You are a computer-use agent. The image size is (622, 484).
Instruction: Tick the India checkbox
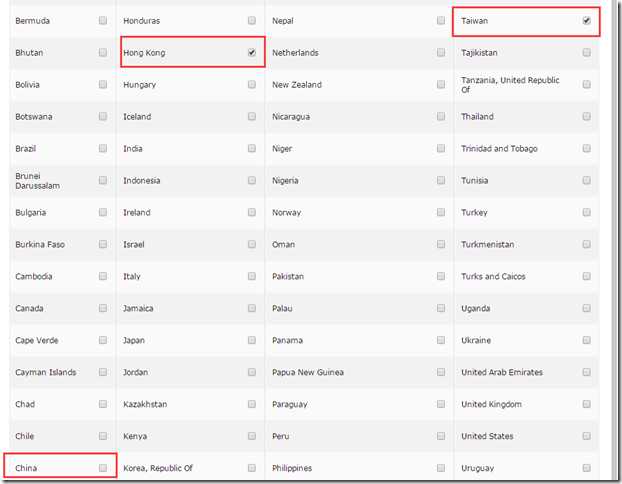click(x=251, y=148)
